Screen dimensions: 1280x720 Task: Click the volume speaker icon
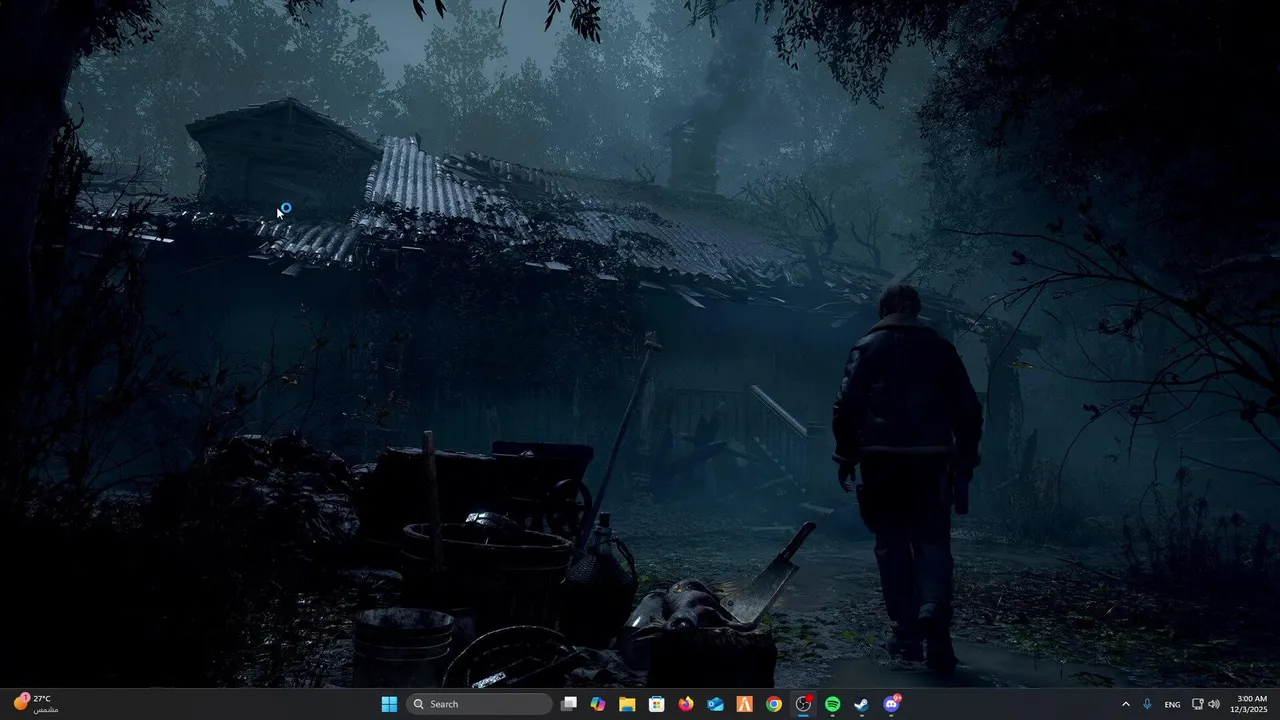point(1214,704)
